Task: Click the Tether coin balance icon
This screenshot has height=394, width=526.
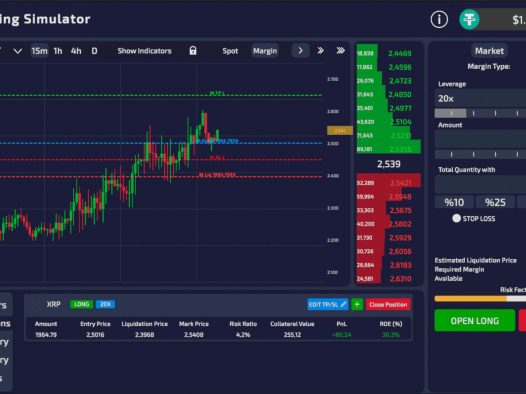Action: point(469,19)
